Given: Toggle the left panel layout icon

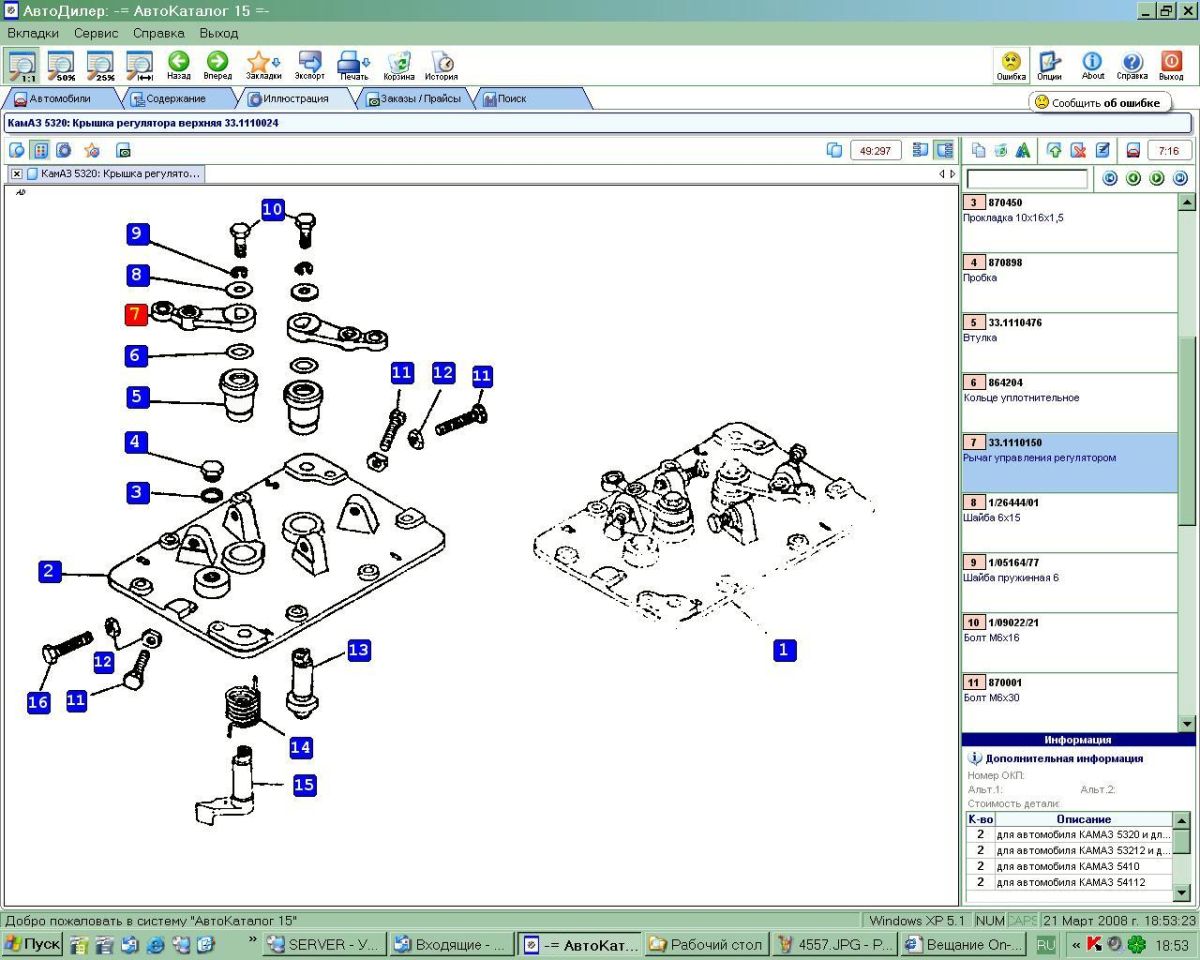Looking at the screenshot, I should 920,150.
